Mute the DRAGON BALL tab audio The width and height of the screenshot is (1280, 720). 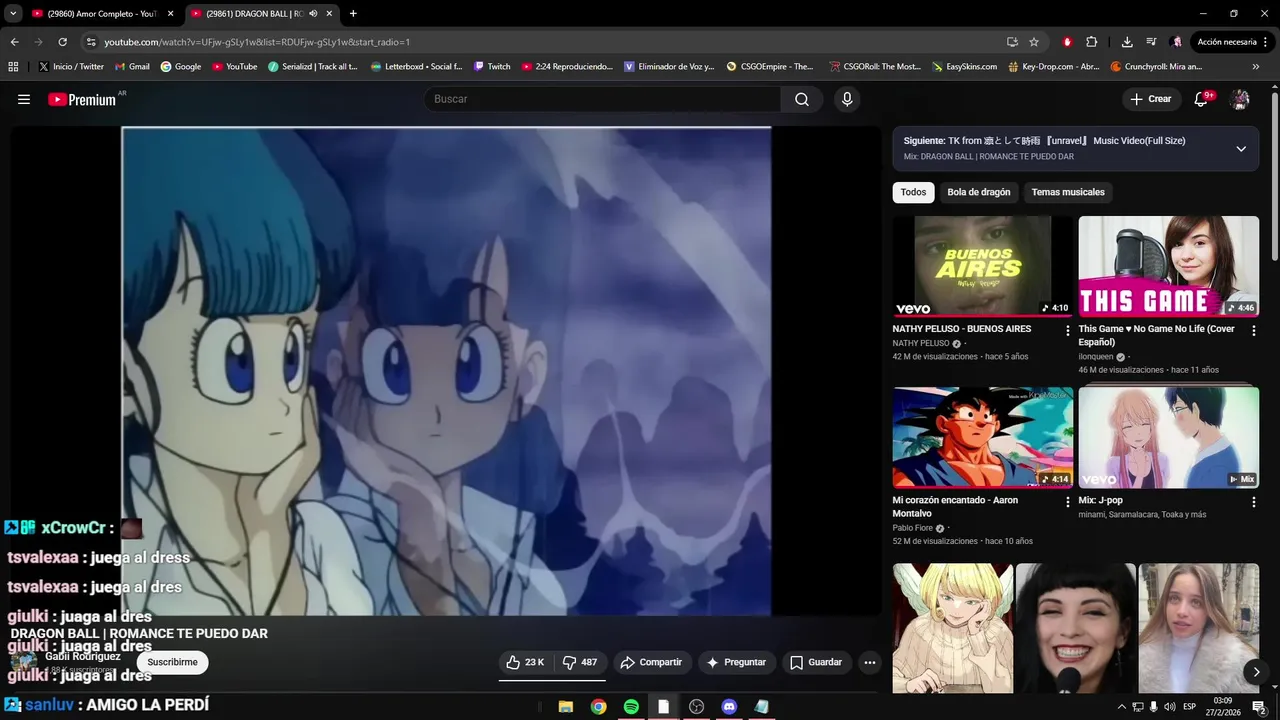pos(313,14)
